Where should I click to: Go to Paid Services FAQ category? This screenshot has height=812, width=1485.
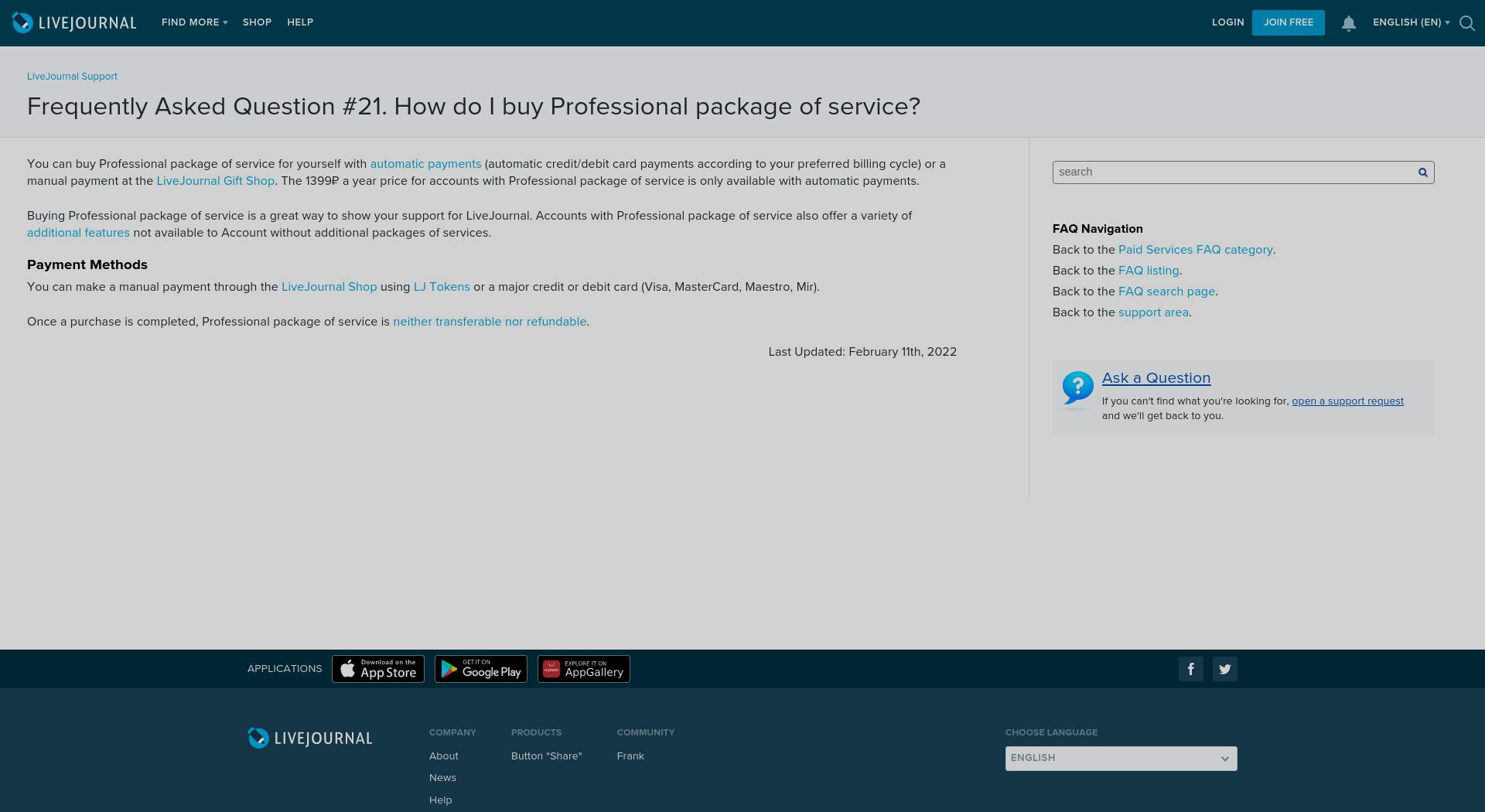click(1195, 250)
